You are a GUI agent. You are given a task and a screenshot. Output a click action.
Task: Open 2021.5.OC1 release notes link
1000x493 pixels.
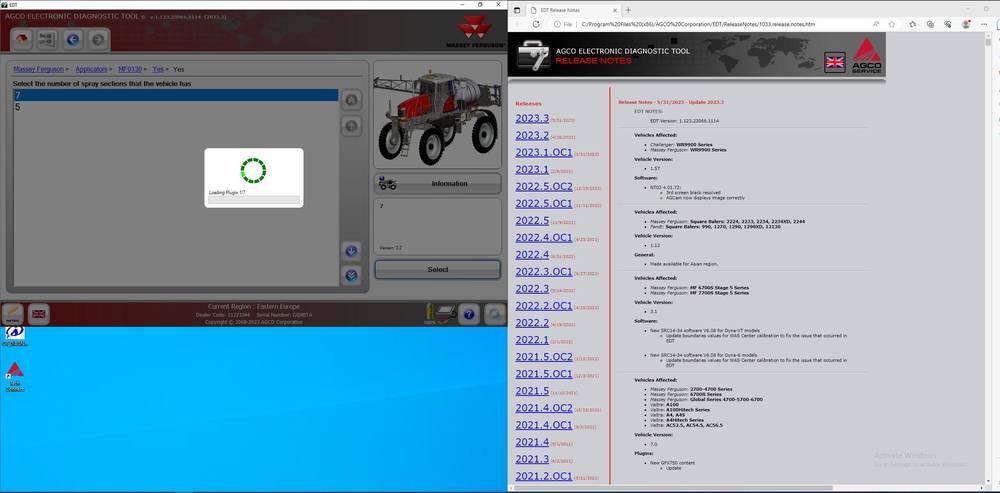pyautogui.click(x=543, y=374)
